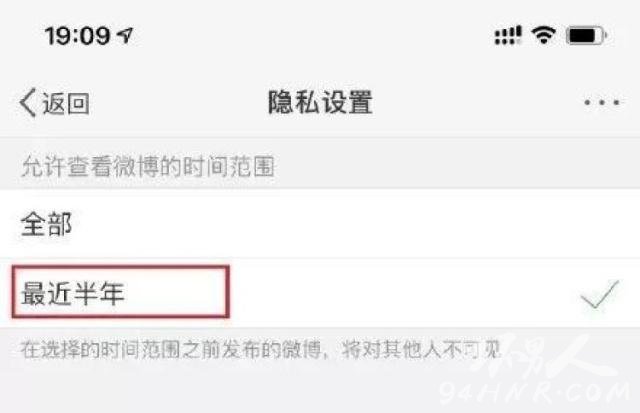Tap the location services arrow icon
The width and height of the screenshot is (640, 413).
tap(125, 35)
